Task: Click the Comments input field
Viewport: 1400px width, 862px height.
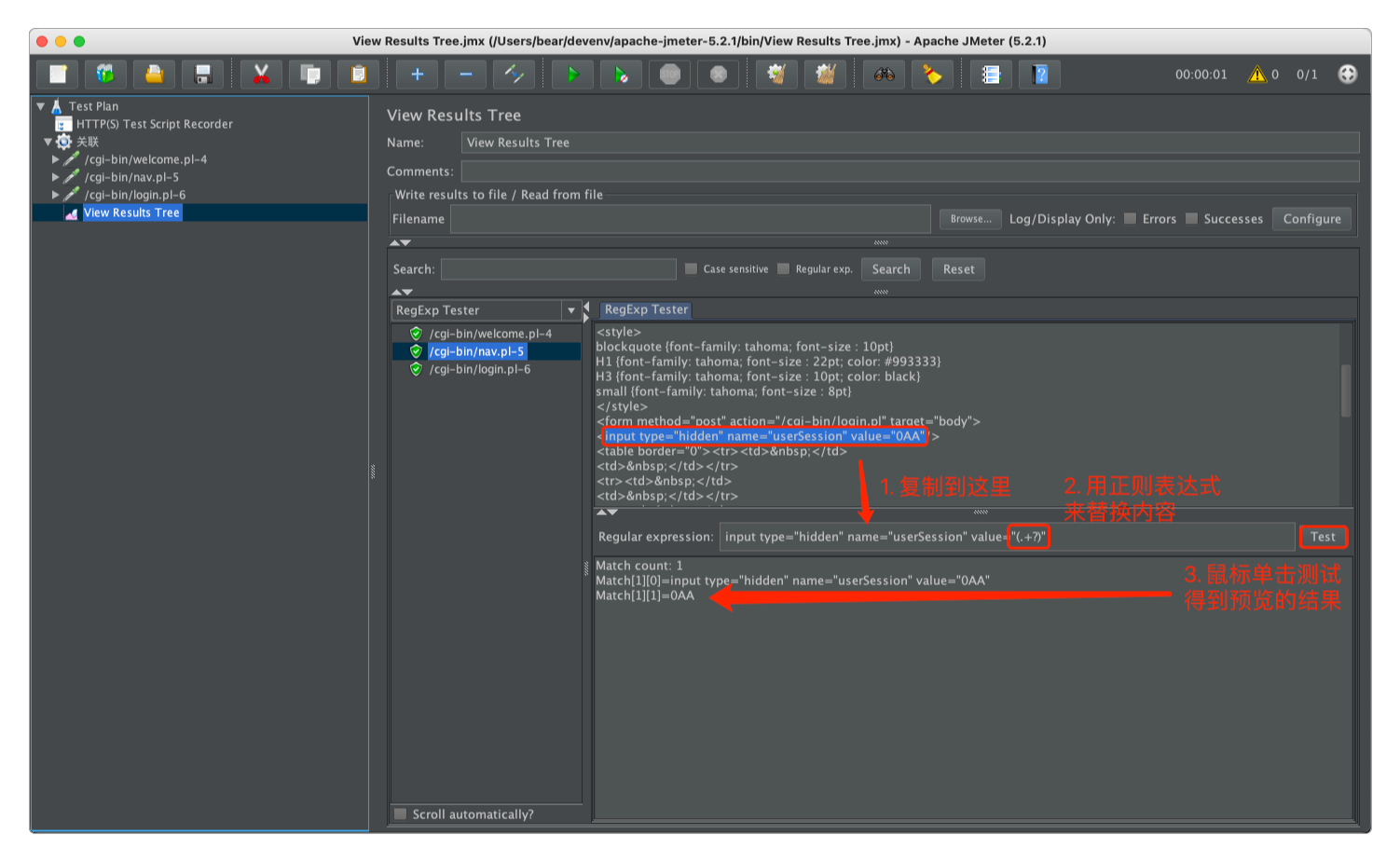Action: coord(910,171)
